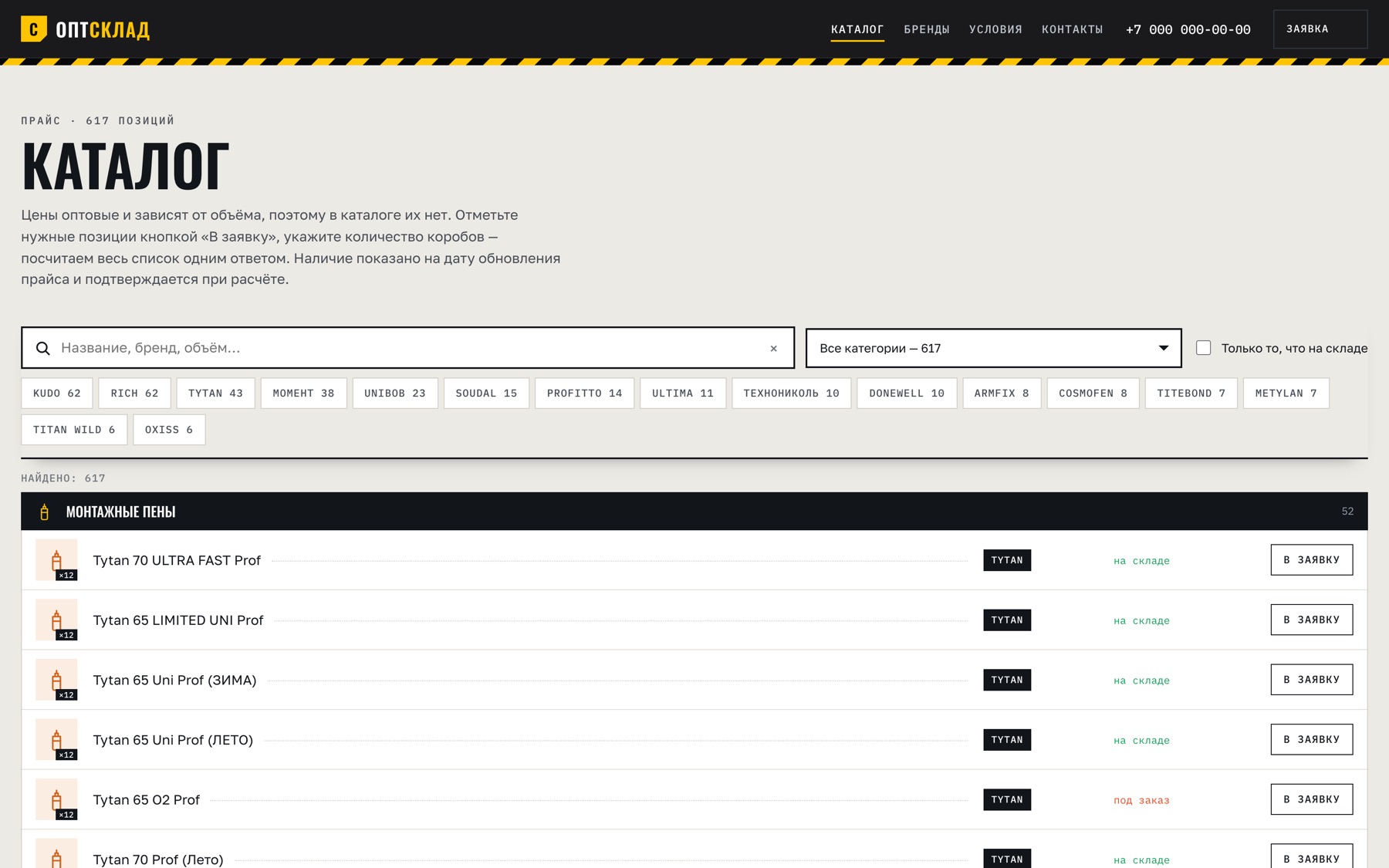The width and height of the screenshot is (1389, 868).
Task: Add Tytan 65 Uni Prof (ЛЕТО) «В заявку»
Action: click(x=1312, y=739)
